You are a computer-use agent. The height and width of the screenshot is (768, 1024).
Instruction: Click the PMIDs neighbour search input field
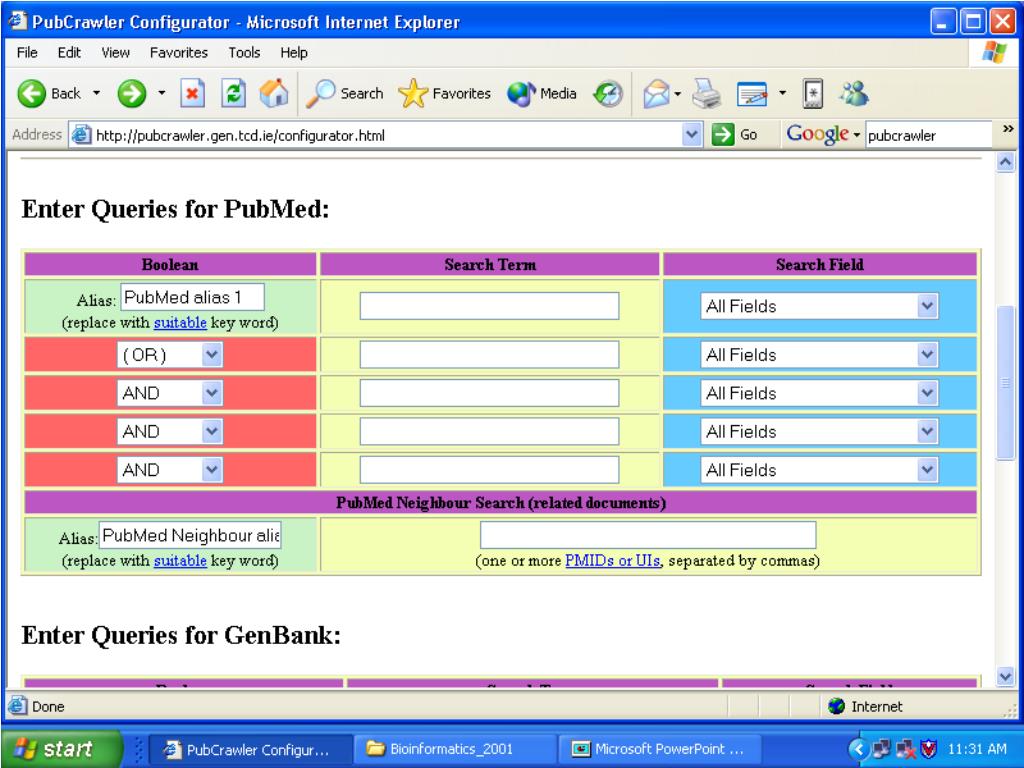coord(648,535)
